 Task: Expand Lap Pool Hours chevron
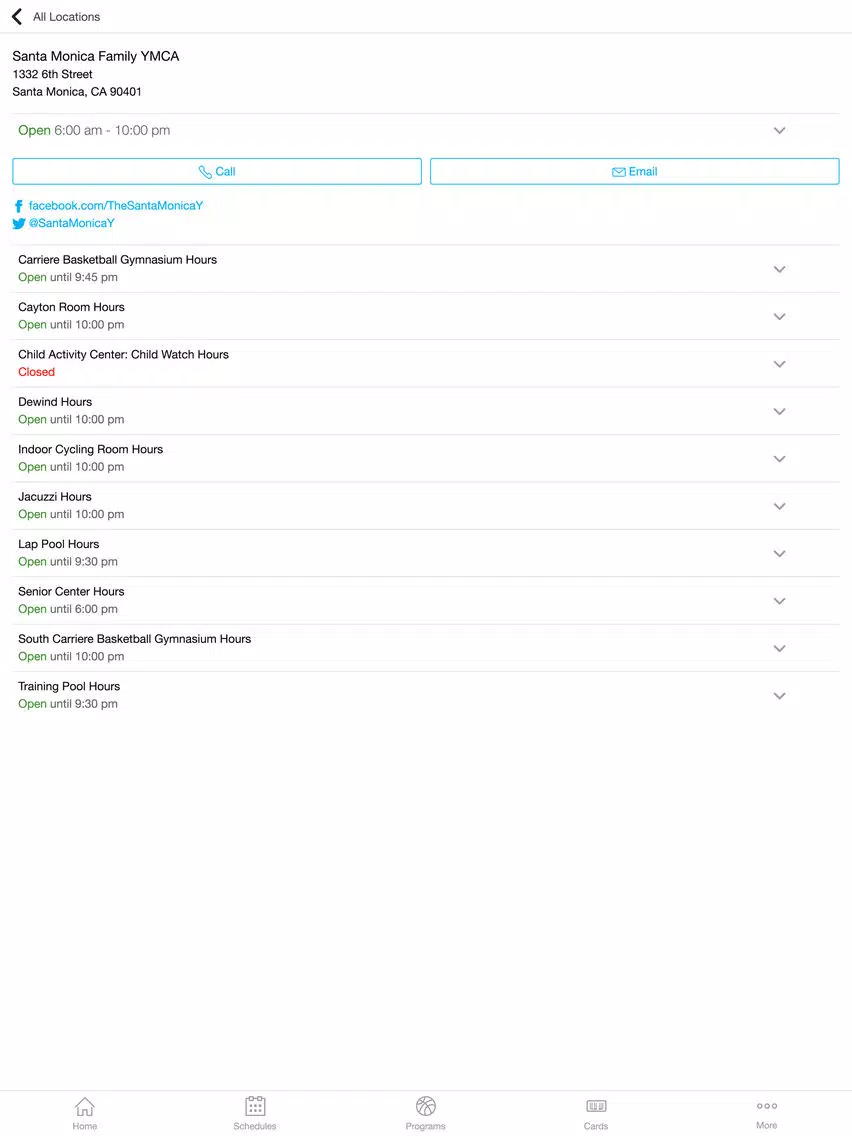pyautogui.click(x=780, y=554)
